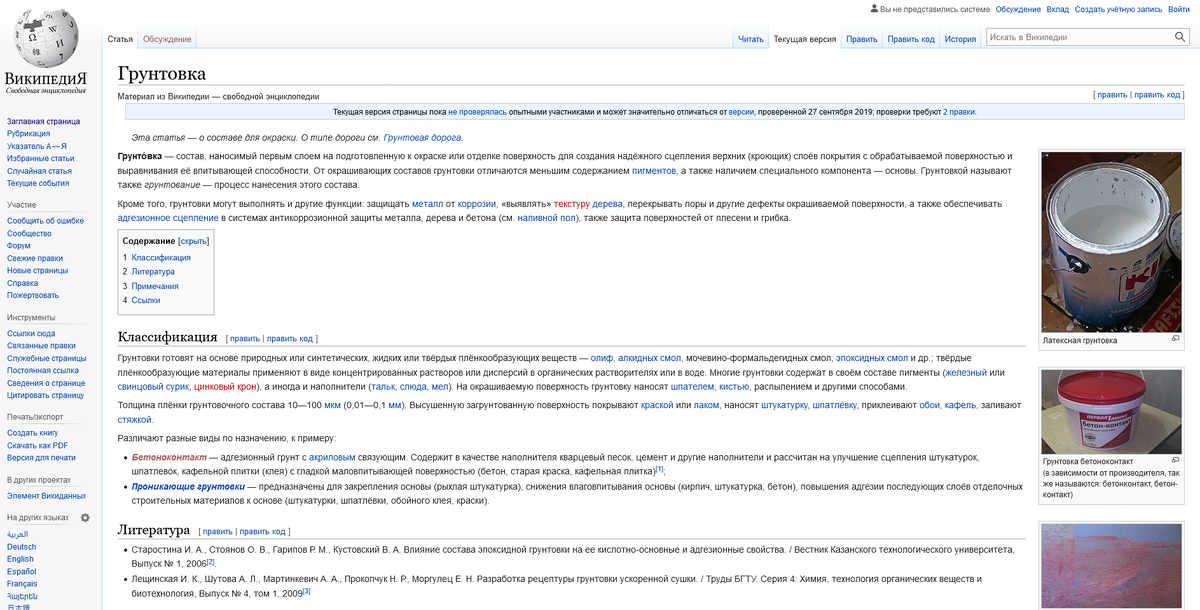
Task: Open Служебные страницы link
Action: pos(46,358)
